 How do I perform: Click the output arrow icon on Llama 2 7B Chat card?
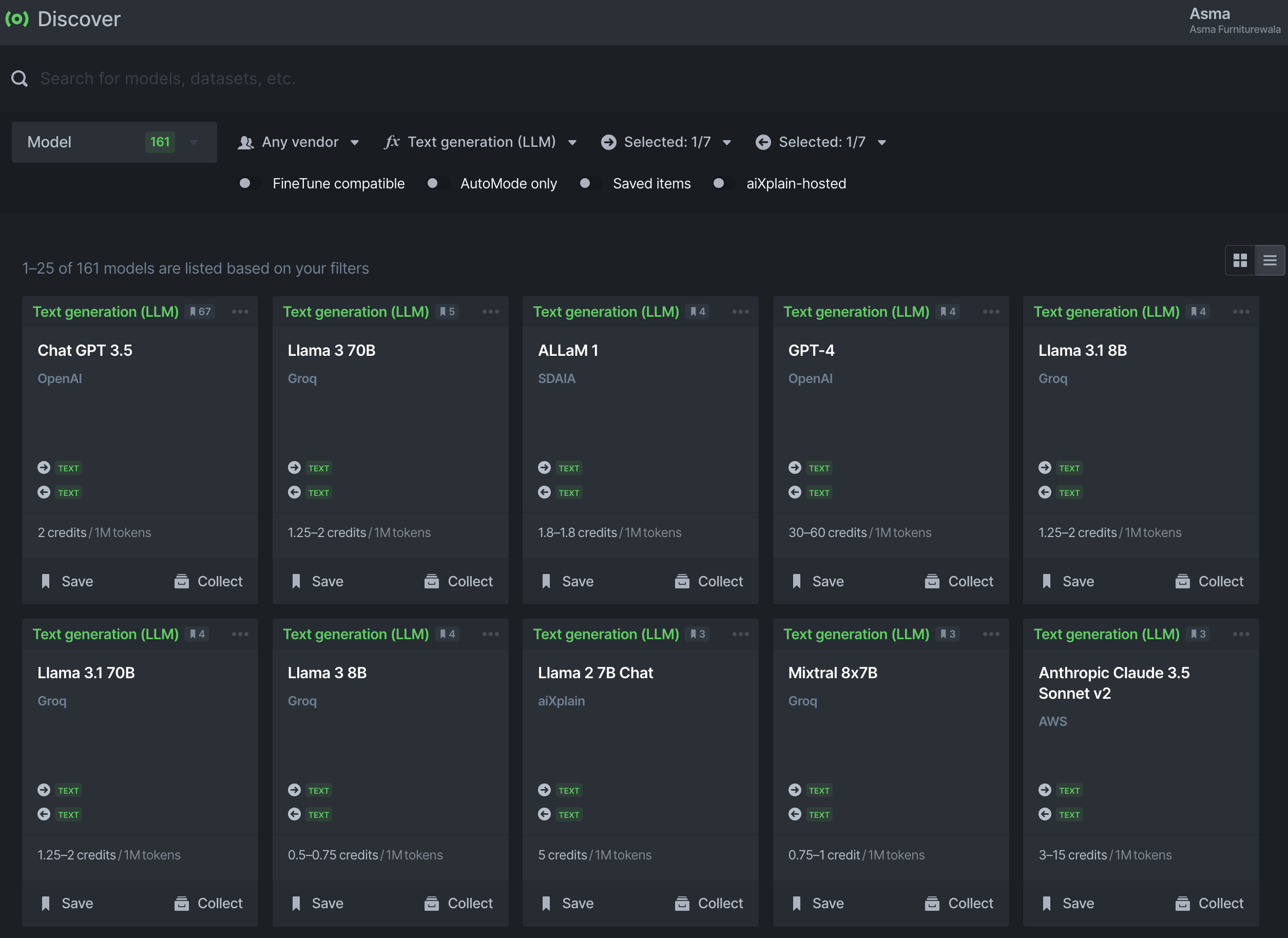(x=545, y=814)
